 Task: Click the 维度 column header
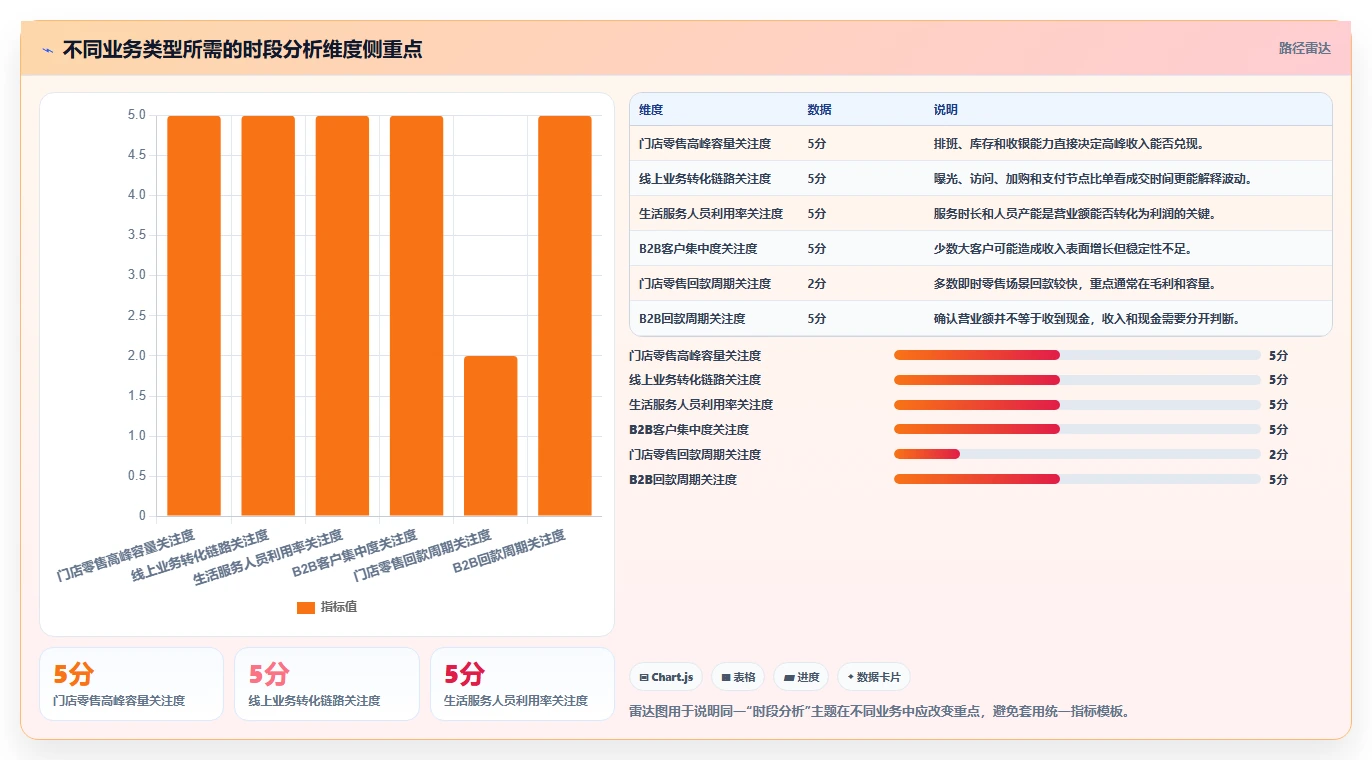tap(651, 110)
